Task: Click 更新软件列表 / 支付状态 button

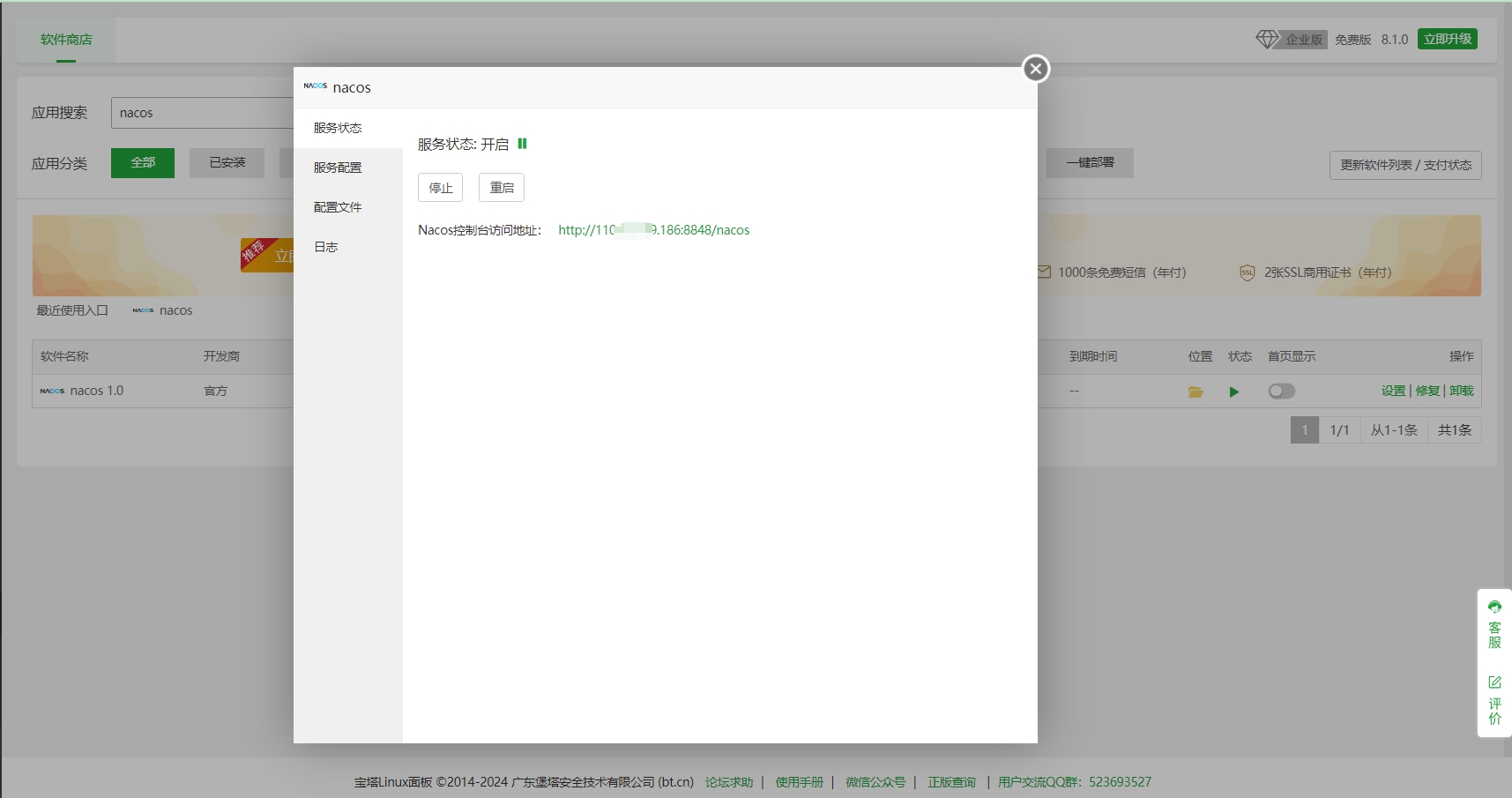Action: (1405, 166)
